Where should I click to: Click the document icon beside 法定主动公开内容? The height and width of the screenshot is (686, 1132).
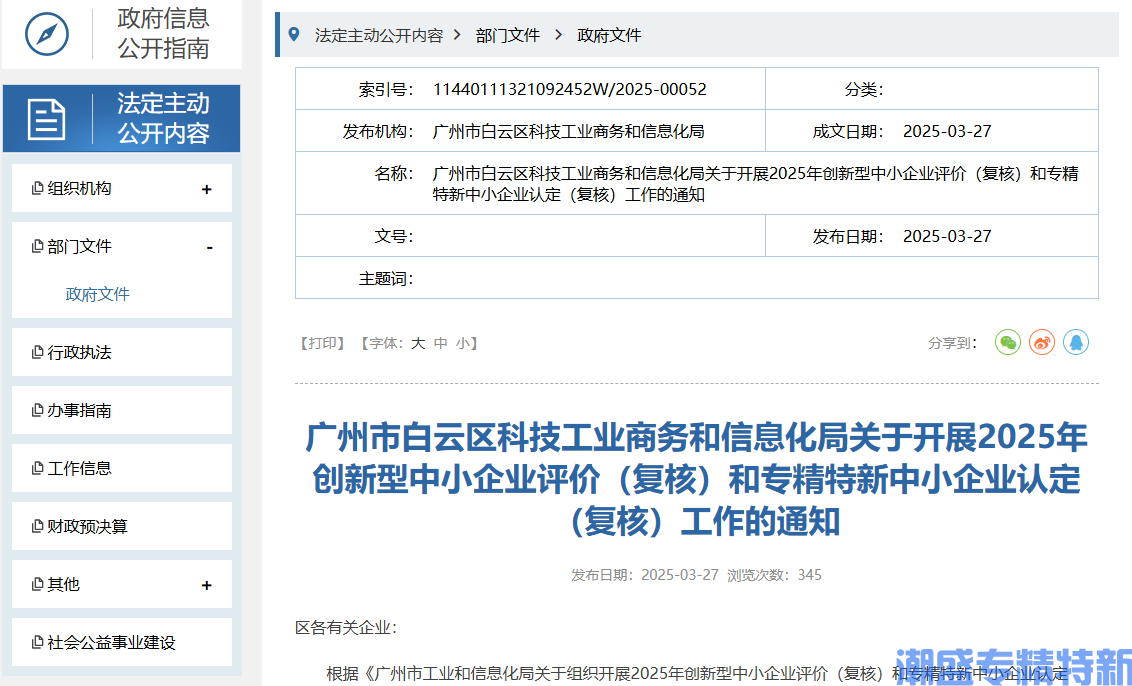point(47,119)
